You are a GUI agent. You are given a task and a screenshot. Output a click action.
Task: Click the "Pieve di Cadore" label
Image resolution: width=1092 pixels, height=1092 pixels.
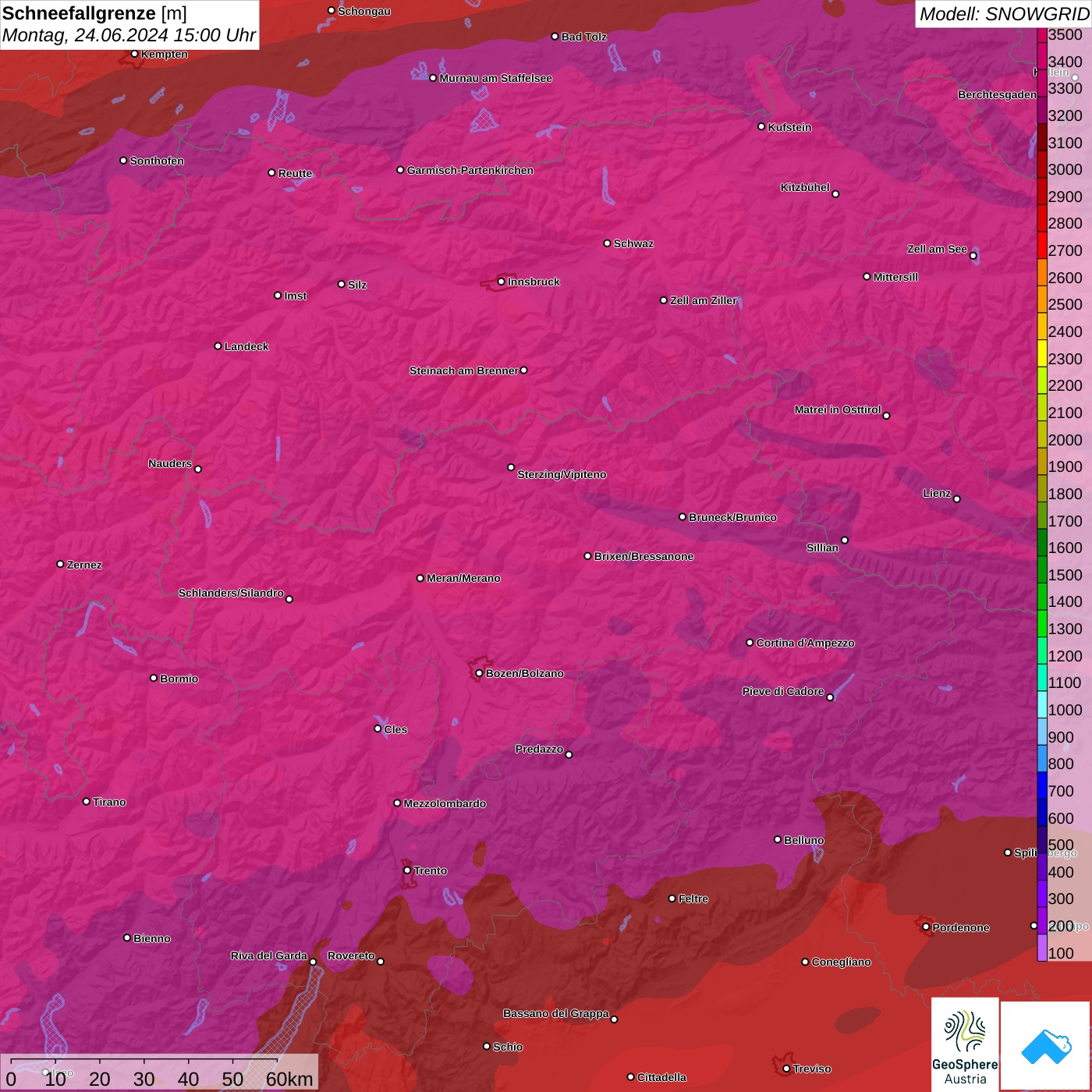click(783, 691)
